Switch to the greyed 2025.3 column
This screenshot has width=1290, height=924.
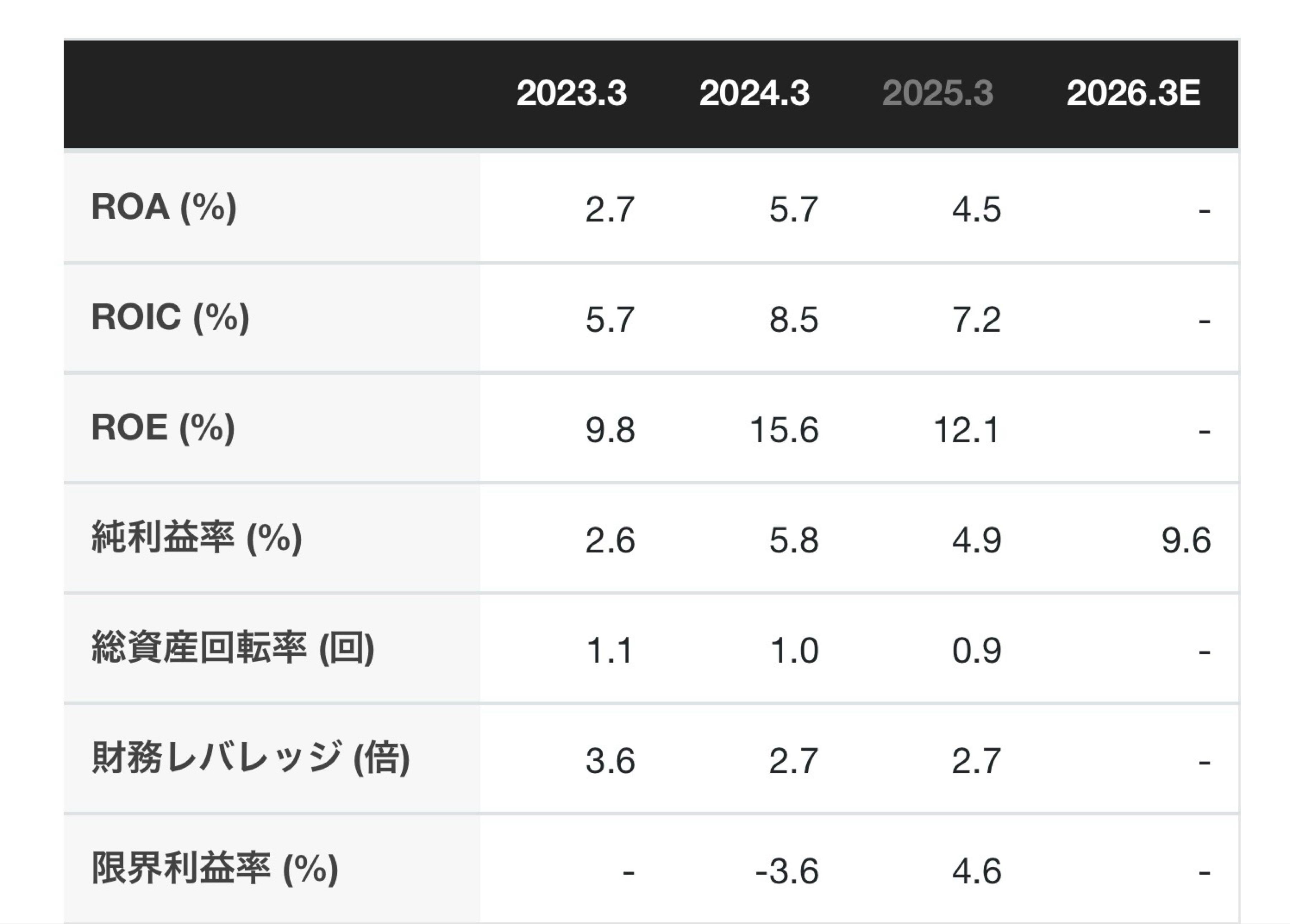click(x=937, y=93)
